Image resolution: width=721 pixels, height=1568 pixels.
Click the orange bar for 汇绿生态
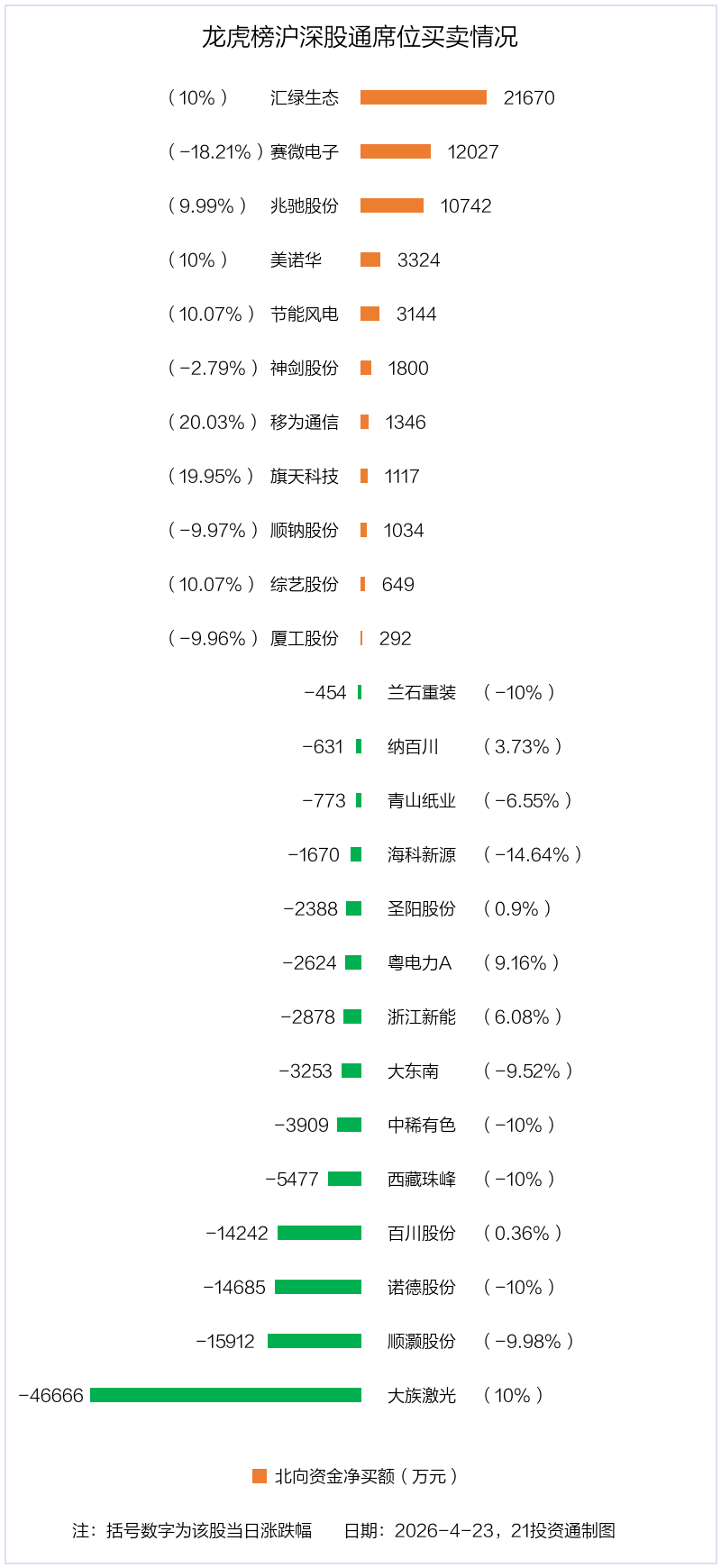point(424,97)
